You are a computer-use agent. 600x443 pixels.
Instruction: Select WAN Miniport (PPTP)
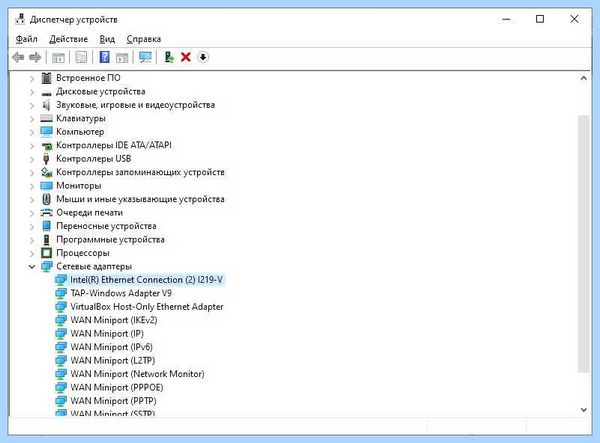coord(113,401)
